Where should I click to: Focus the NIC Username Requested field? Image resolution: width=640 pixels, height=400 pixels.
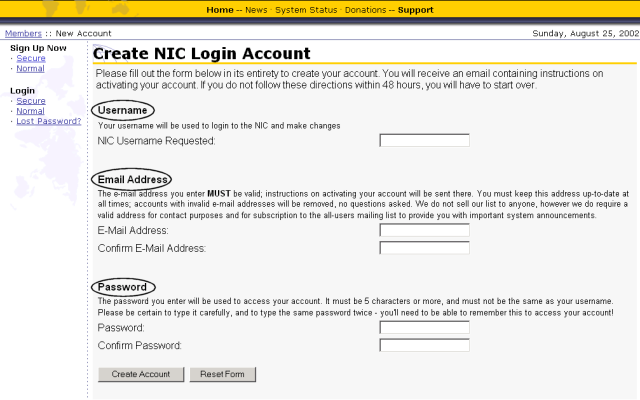pyautogui.click(x=424, y=141)
